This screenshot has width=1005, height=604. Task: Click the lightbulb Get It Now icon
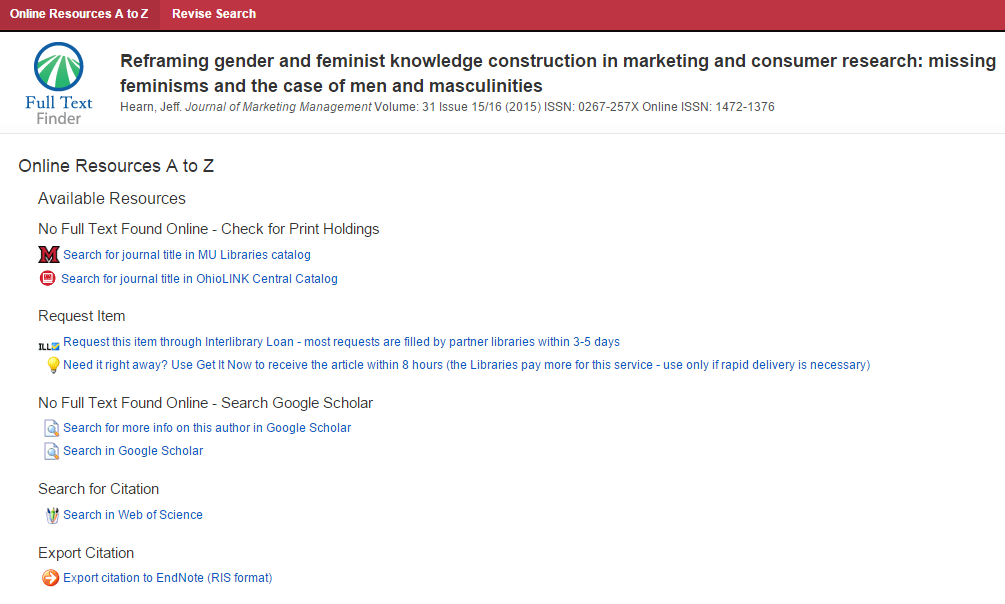coord(54,365)
